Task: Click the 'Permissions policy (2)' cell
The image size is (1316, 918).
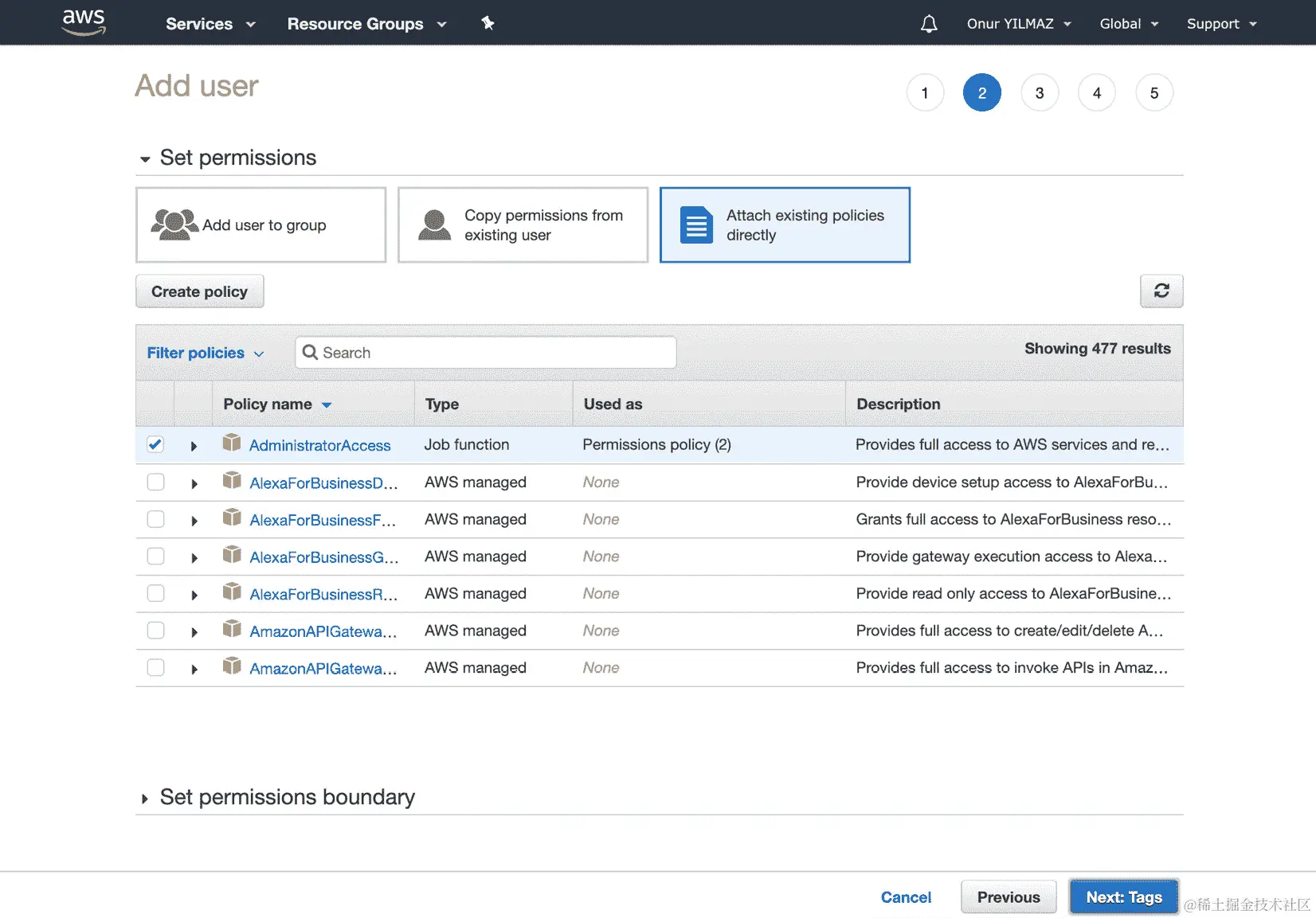Action: [x=656, y=444]
